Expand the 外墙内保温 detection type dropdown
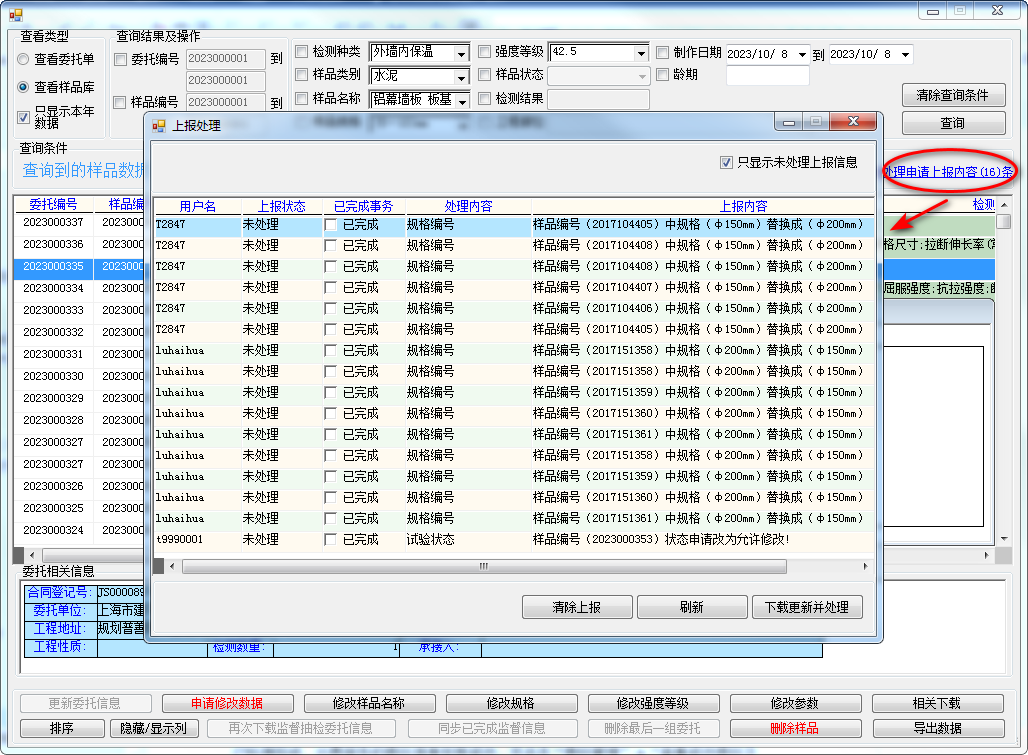The width and height of the screenshot is (1028, 755). click(x=461, y=53)
